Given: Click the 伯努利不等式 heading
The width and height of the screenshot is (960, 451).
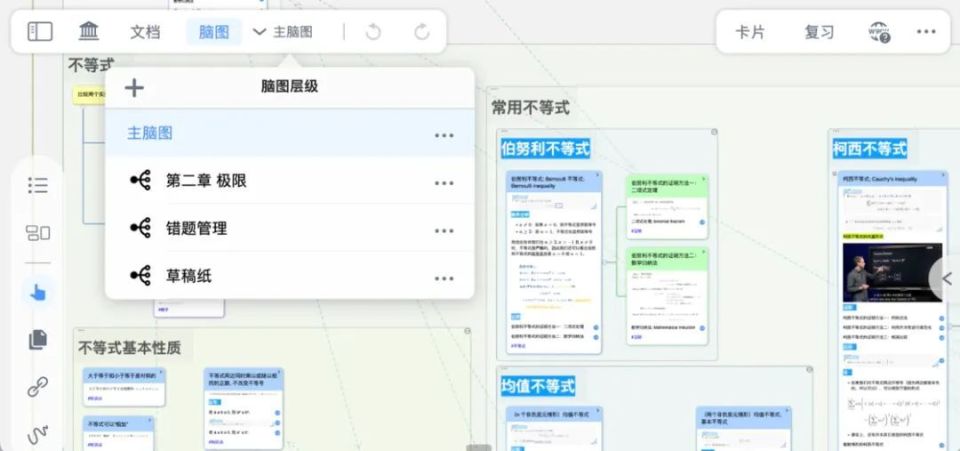Looking at the screenshot, I should [545, 148].
